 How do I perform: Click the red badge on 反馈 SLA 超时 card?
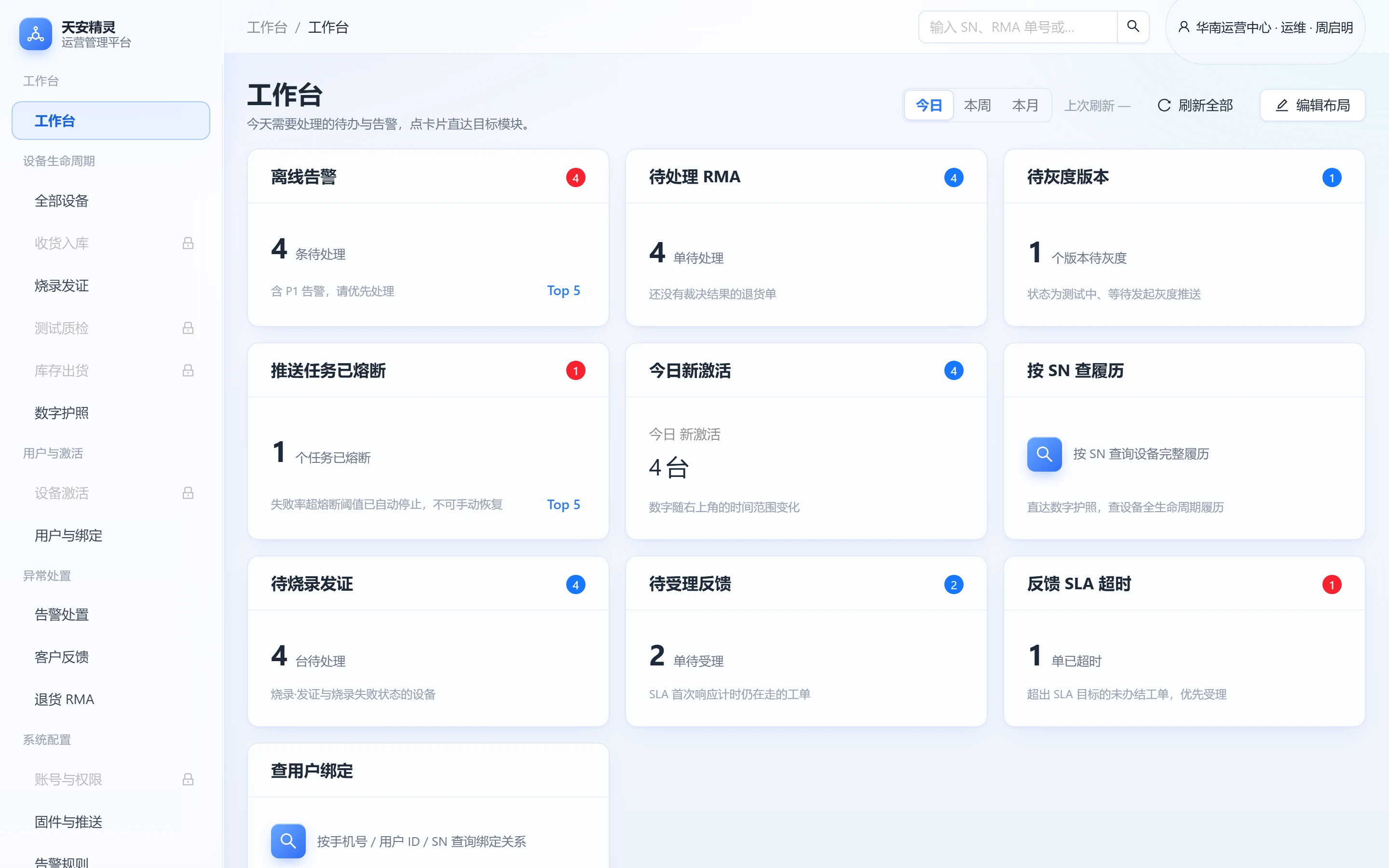click(x=1332, y=584)
